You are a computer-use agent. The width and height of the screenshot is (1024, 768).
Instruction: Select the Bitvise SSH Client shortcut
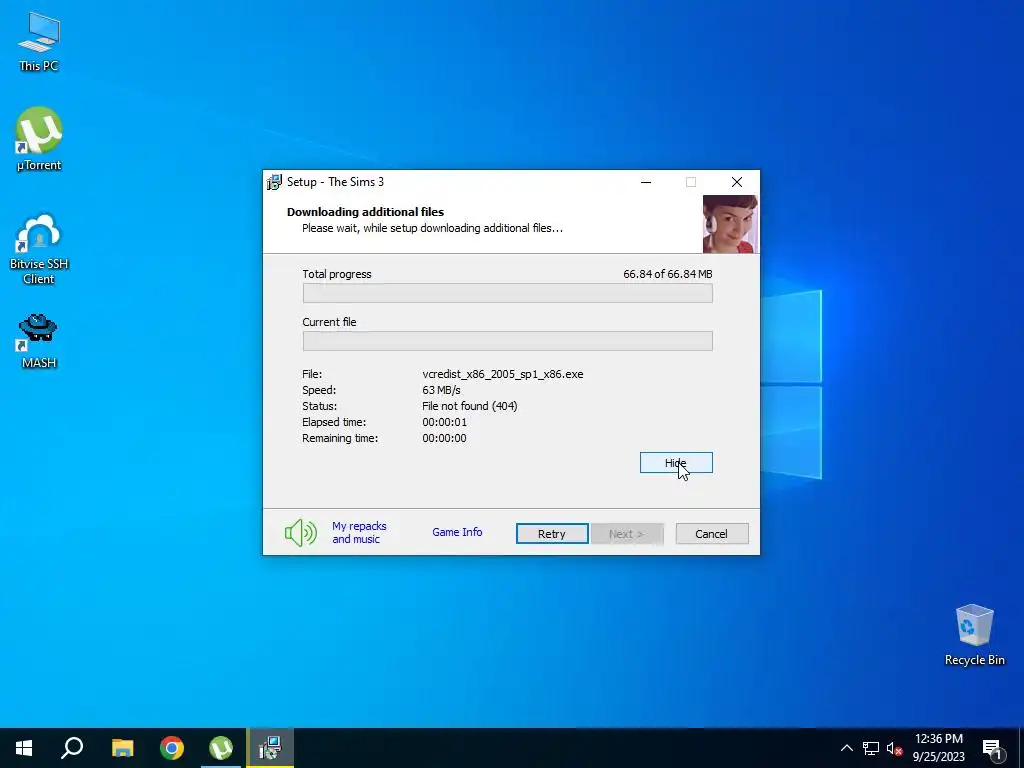tap(39, 249)
